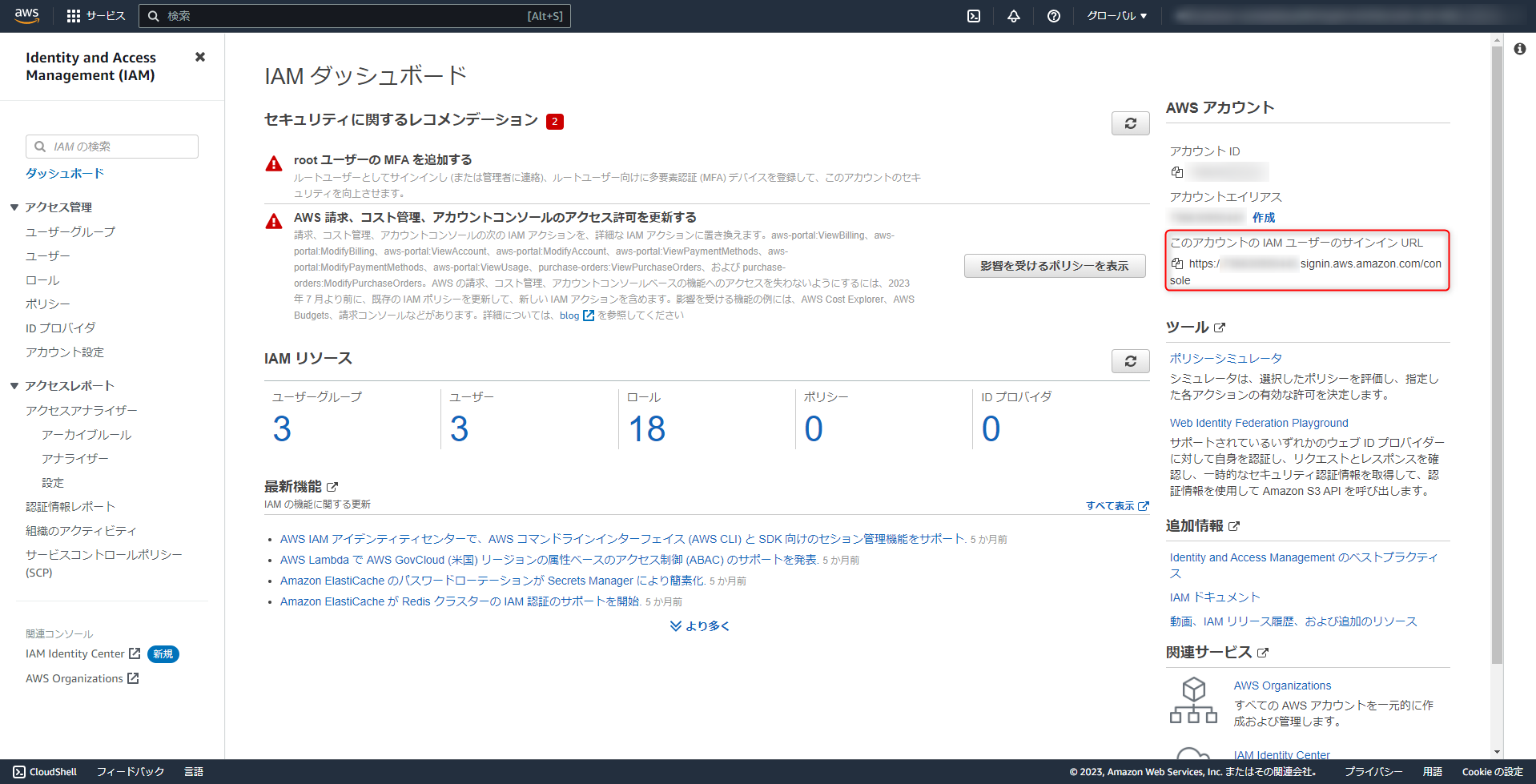Open the グローバル region selector
1536x784 pixels.
[x=1116, y=15]
